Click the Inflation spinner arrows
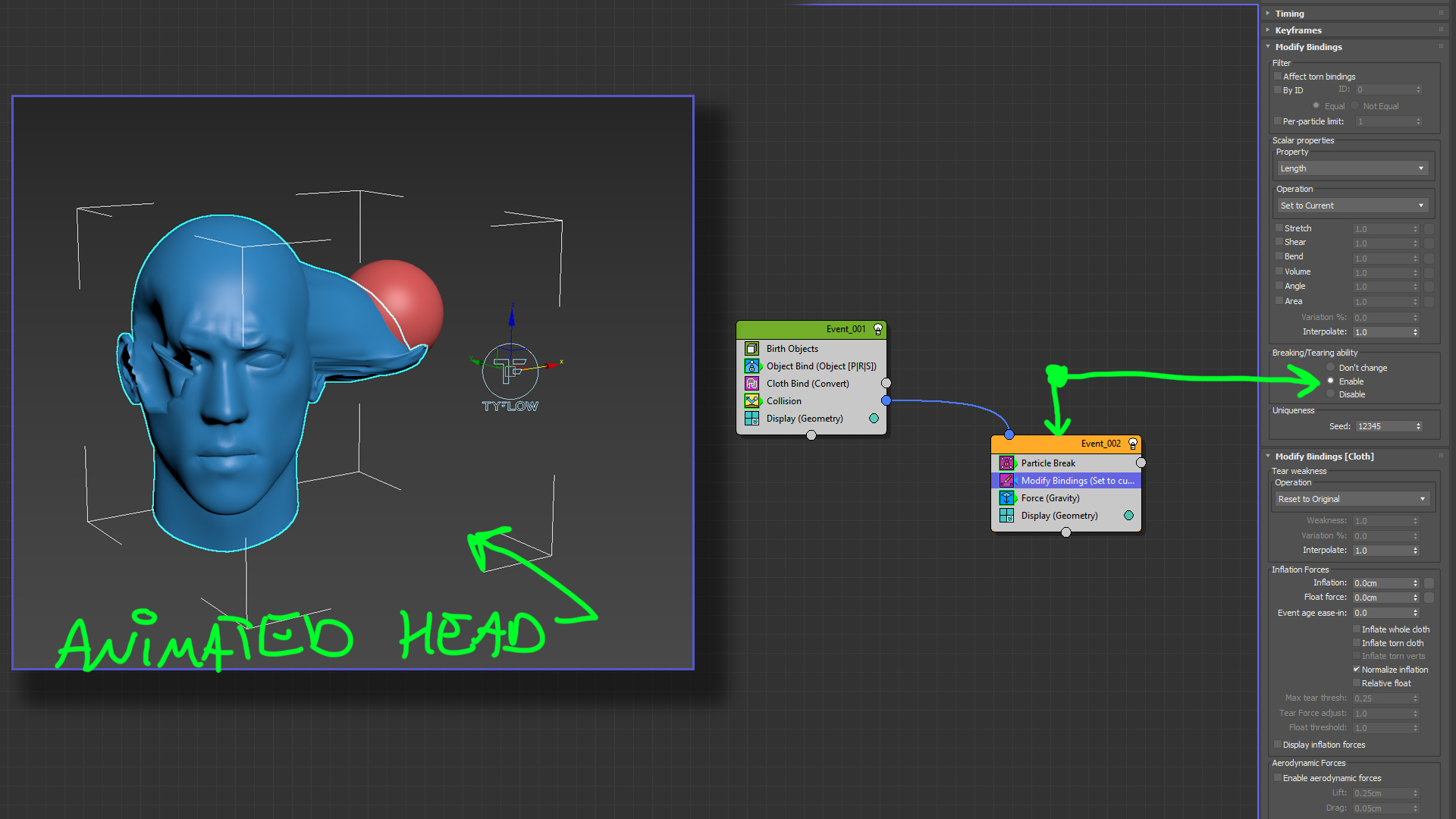 tap(1415, 583)
